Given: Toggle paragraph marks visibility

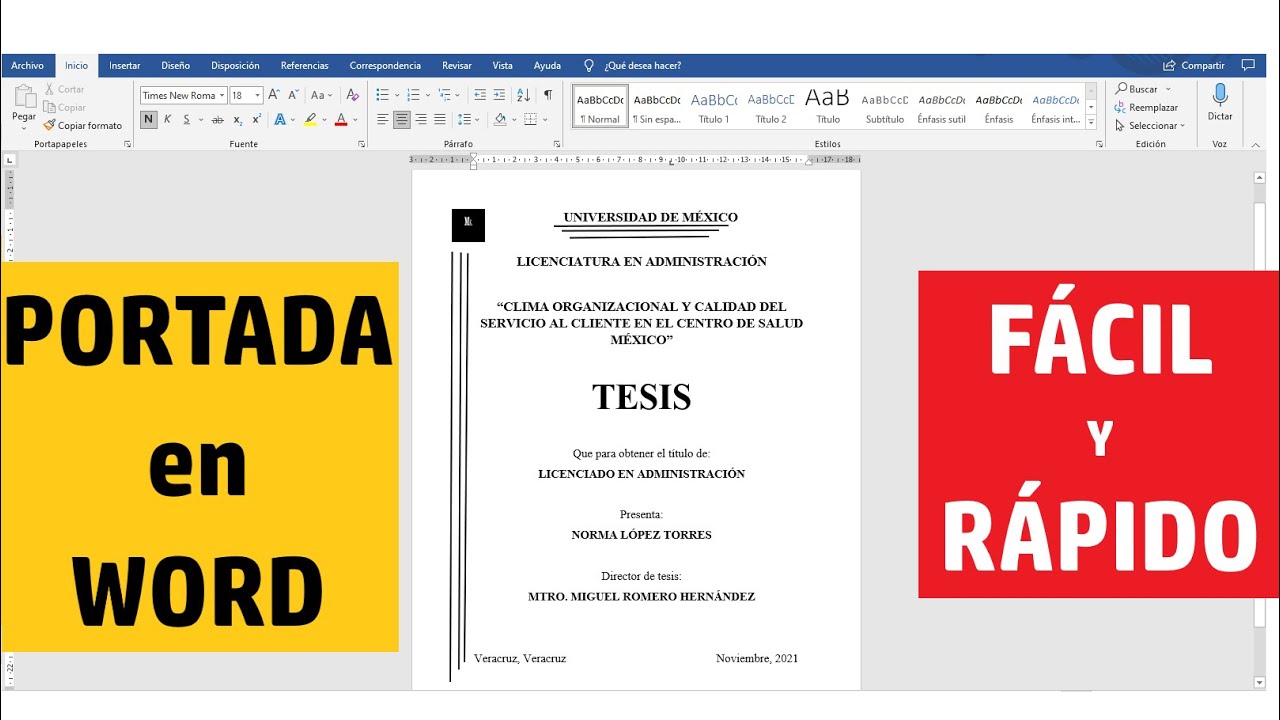Looking at the screenshot, I should (549, 94).
